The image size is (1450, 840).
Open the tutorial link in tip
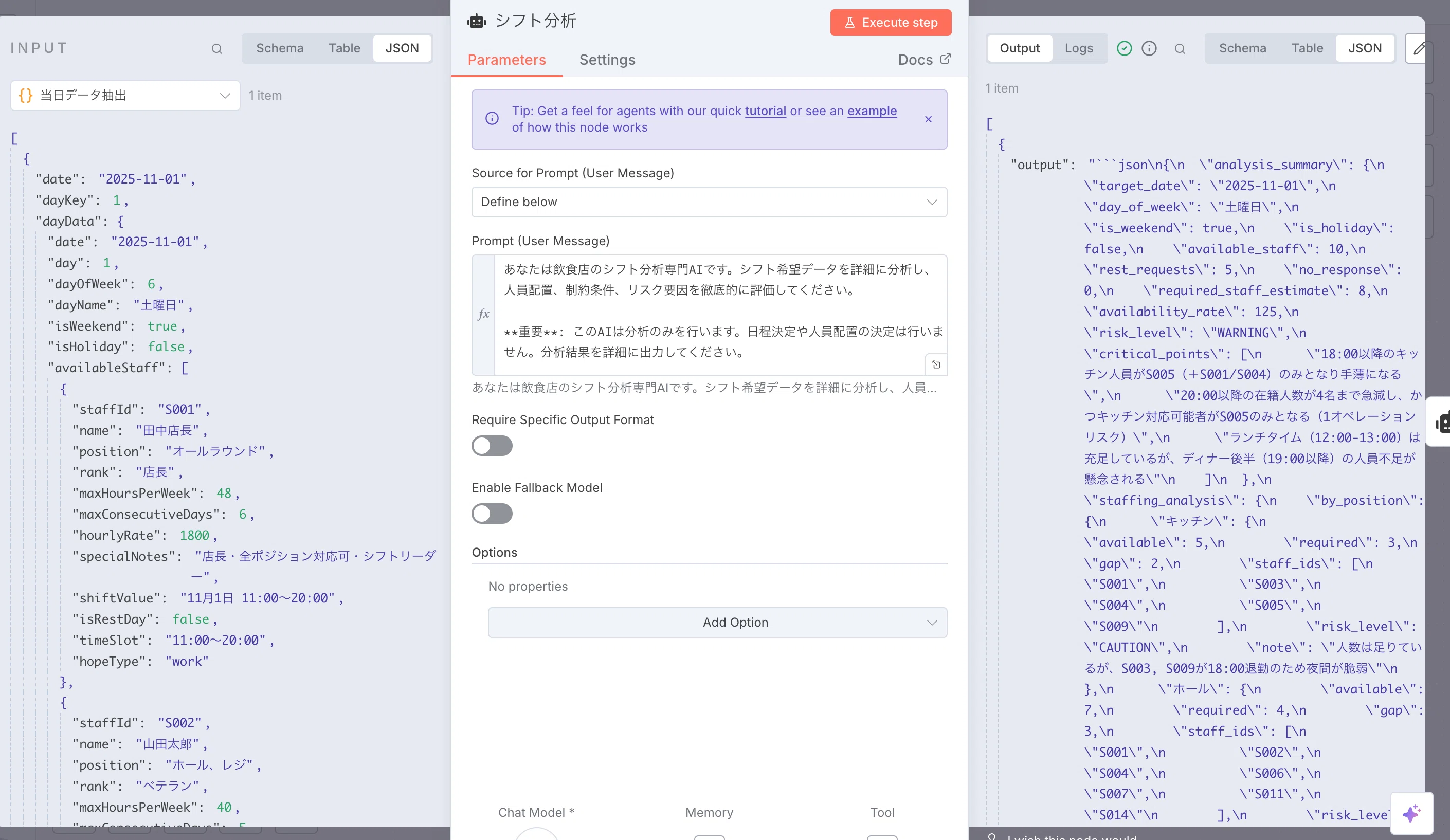tap(765, 111)
